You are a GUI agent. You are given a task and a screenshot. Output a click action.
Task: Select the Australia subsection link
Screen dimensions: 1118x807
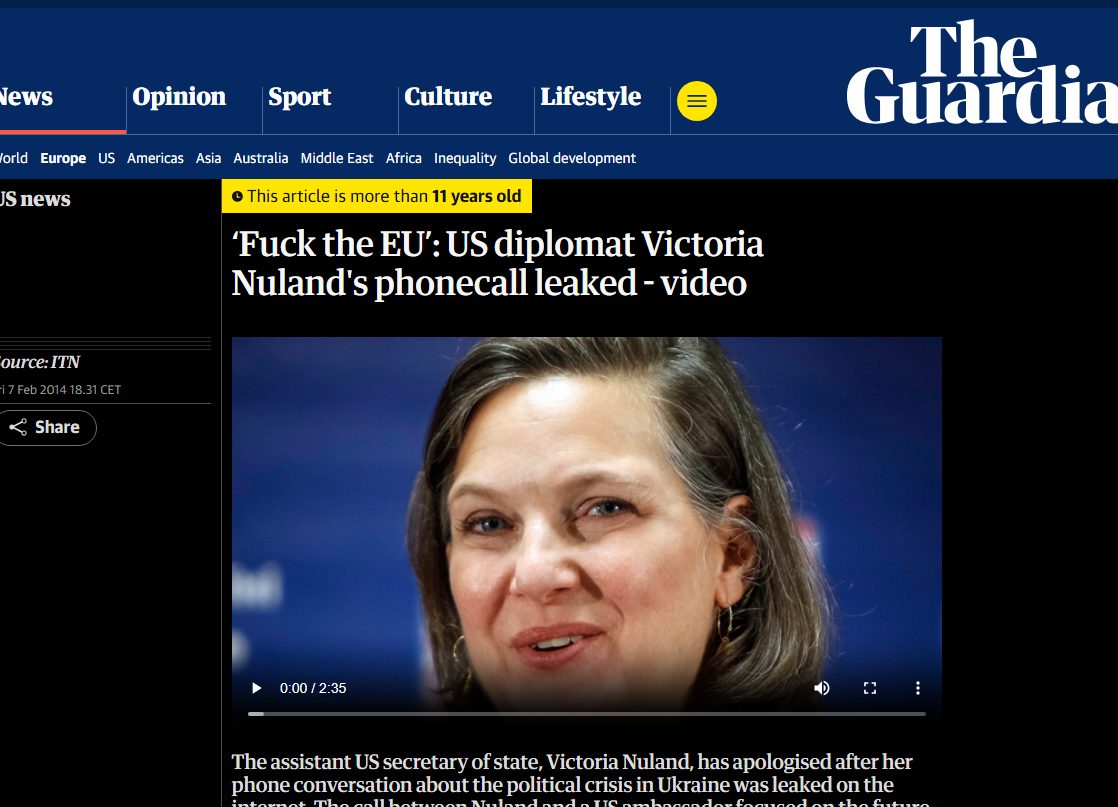pos(261,158)
